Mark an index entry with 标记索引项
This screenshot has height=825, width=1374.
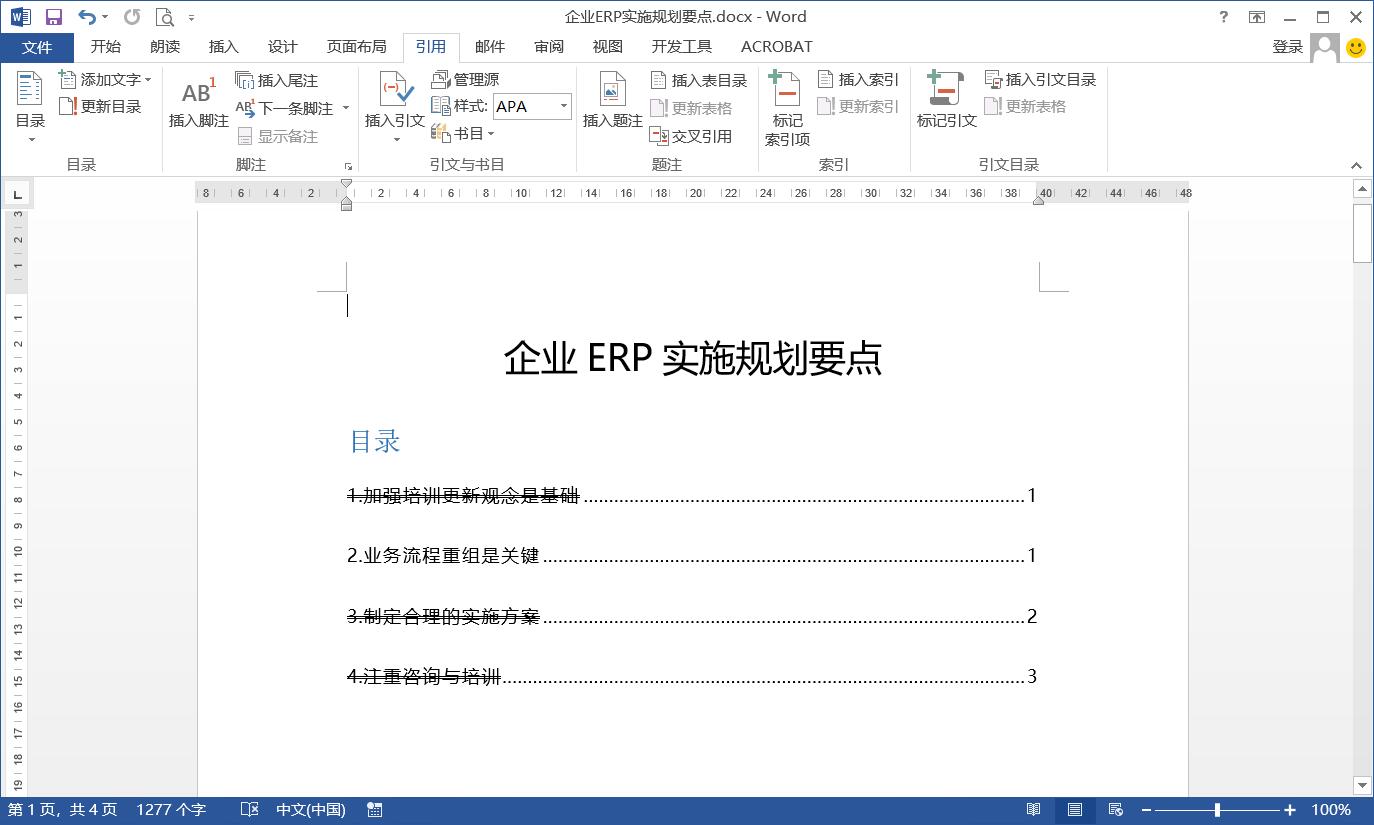[x=787, y=109]
